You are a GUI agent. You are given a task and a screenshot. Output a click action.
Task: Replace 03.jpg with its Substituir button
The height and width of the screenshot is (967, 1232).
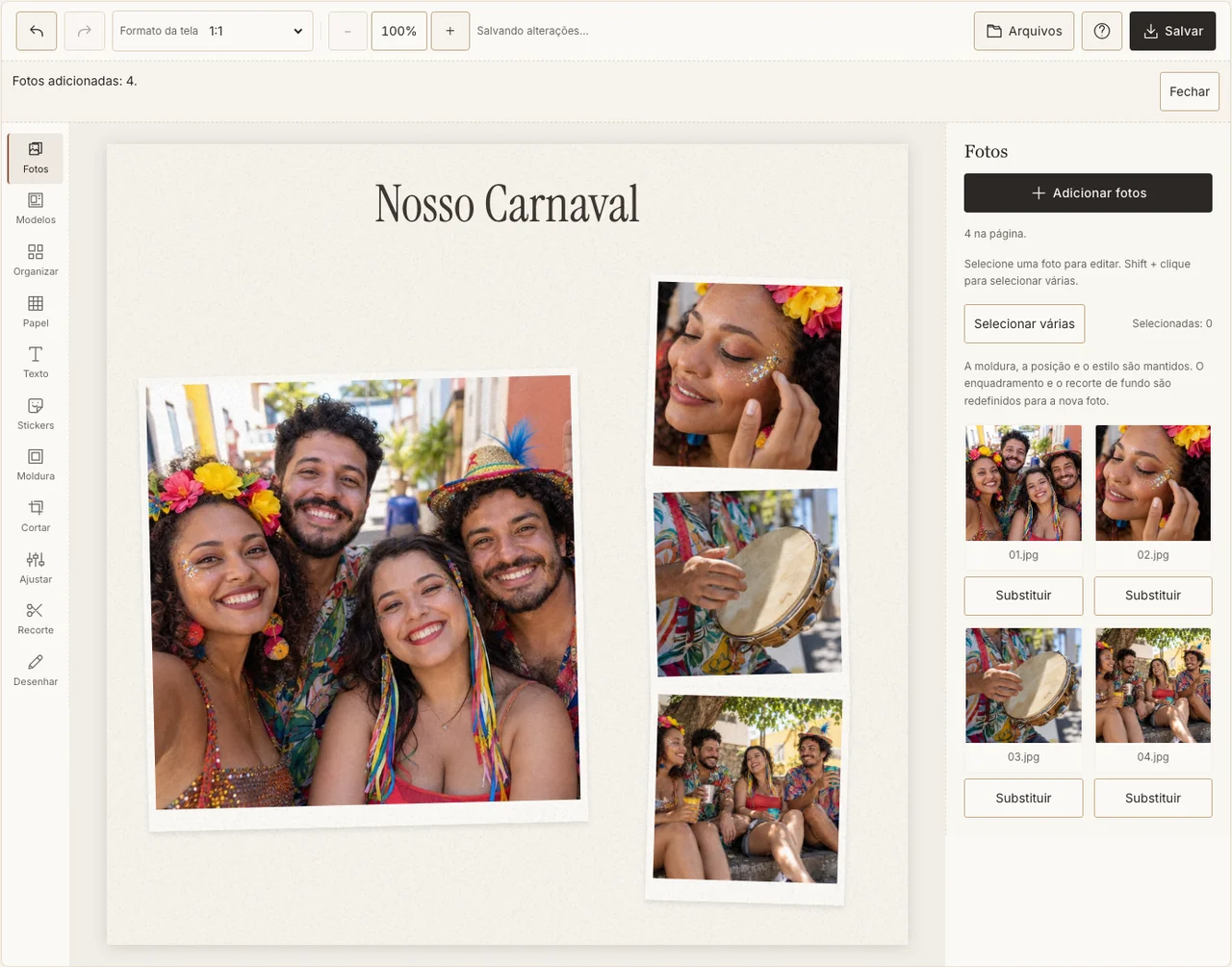click(1023, 798)
